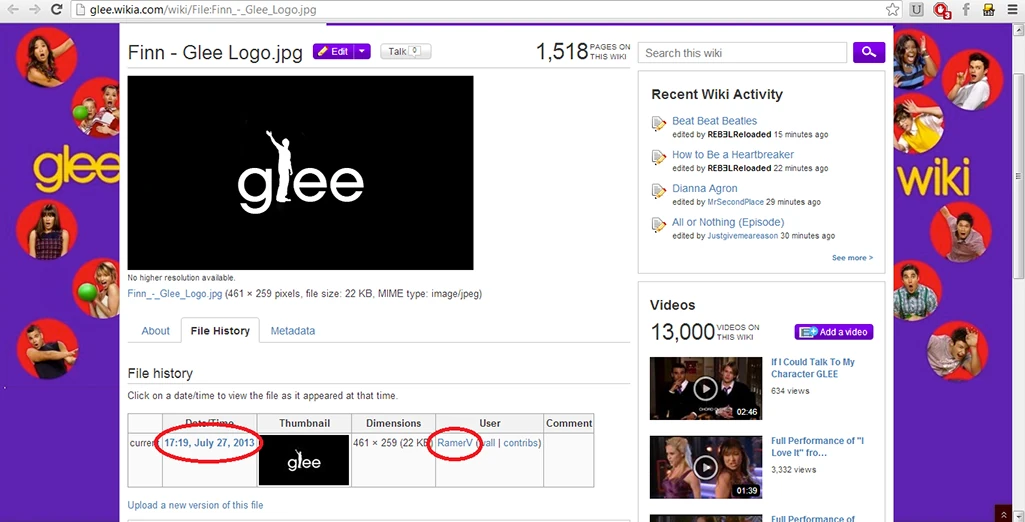Click the purple search magnifier button
The width and height of the screenshot is (1025, 522).
click(869, 52)
